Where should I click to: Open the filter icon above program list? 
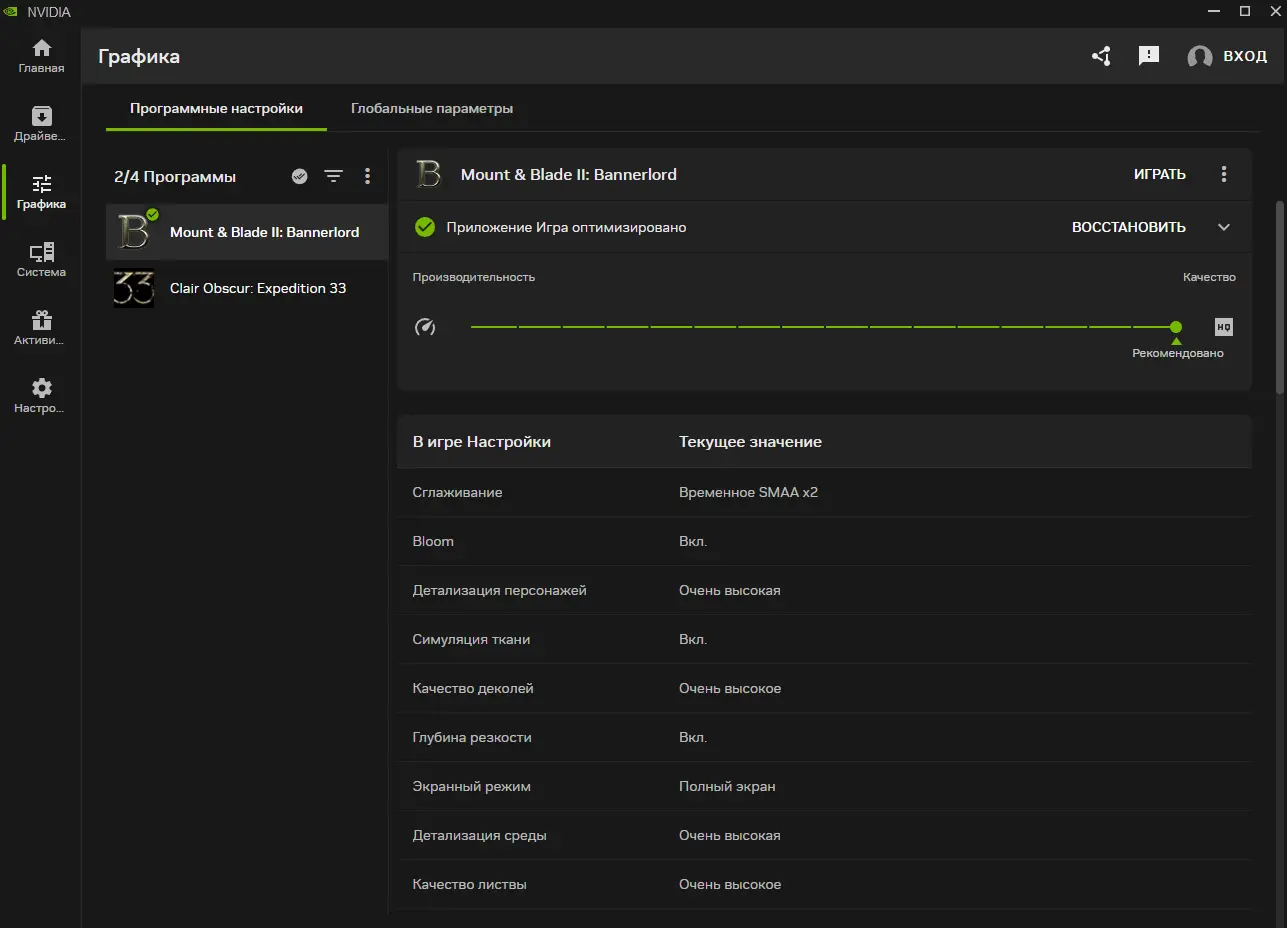click(x=333, y=176)
